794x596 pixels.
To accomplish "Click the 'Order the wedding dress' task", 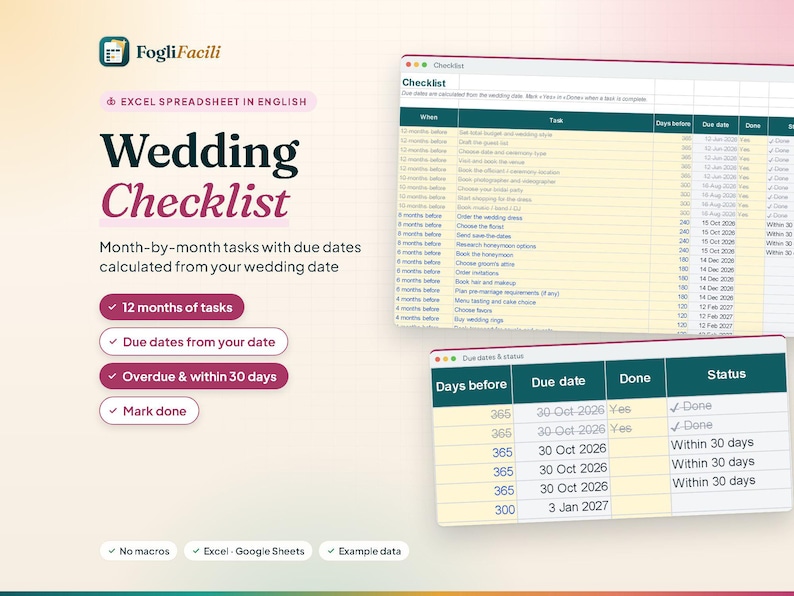I will click(x=489, y=217).
